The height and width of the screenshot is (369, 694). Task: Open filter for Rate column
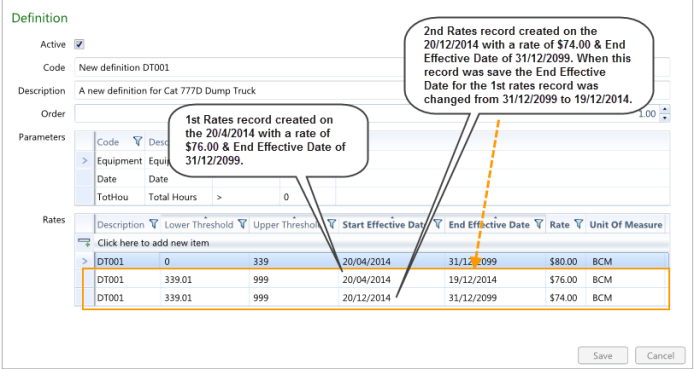pos(578,224)
